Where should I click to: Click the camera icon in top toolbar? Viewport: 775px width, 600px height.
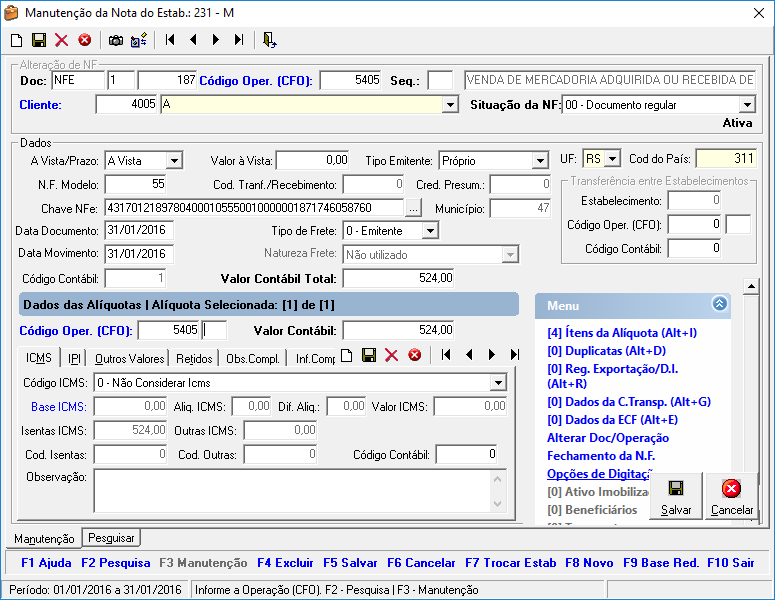coord(116,40)
